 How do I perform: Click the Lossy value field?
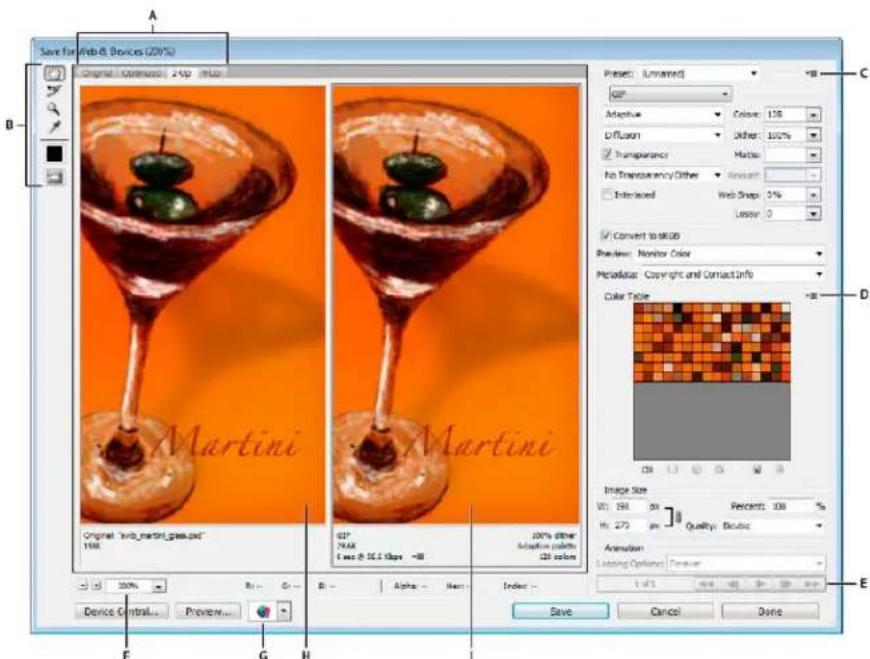[785, 214]
